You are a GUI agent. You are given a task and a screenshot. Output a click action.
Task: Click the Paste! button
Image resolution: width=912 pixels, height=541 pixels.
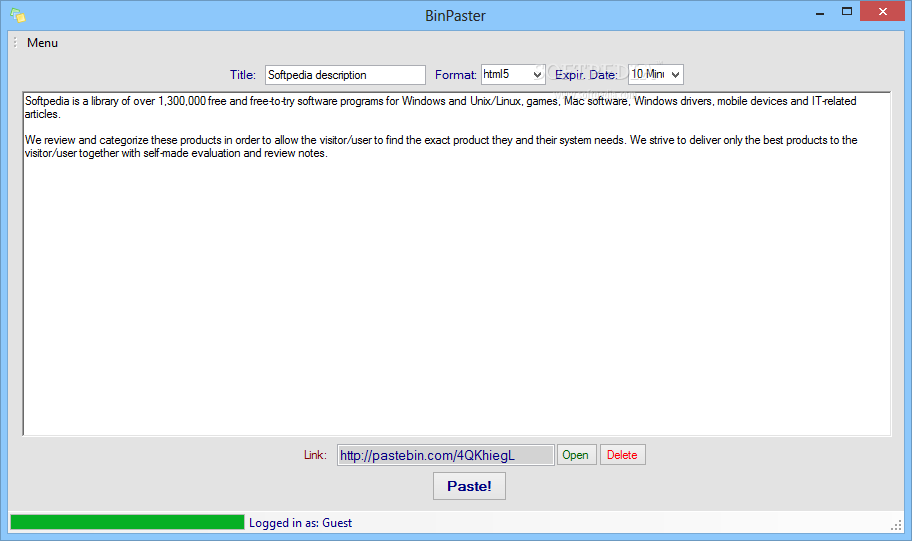(469, 486)
